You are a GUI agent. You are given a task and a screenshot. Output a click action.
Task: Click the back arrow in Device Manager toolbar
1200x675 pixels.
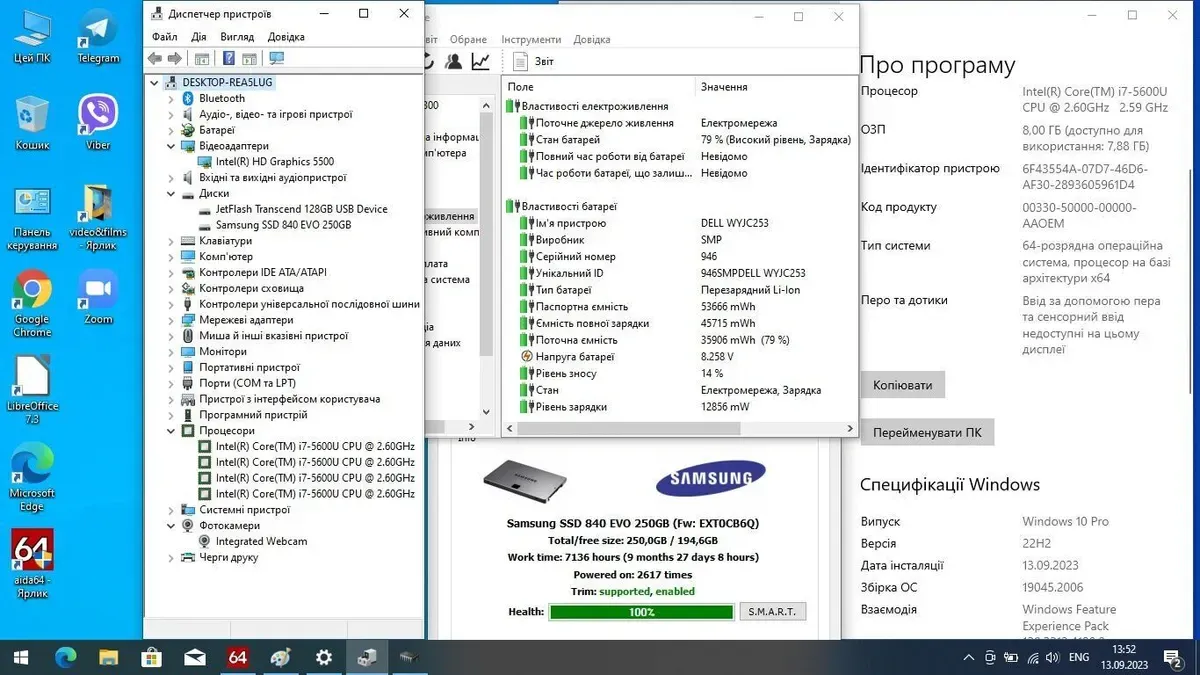coord(155,59)
